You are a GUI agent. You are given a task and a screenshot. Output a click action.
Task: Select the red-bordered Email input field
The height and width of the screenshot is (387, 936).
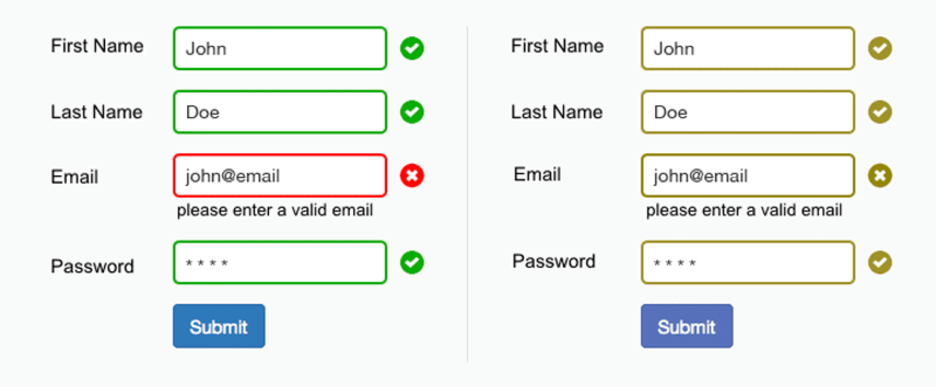click(280, 176)
